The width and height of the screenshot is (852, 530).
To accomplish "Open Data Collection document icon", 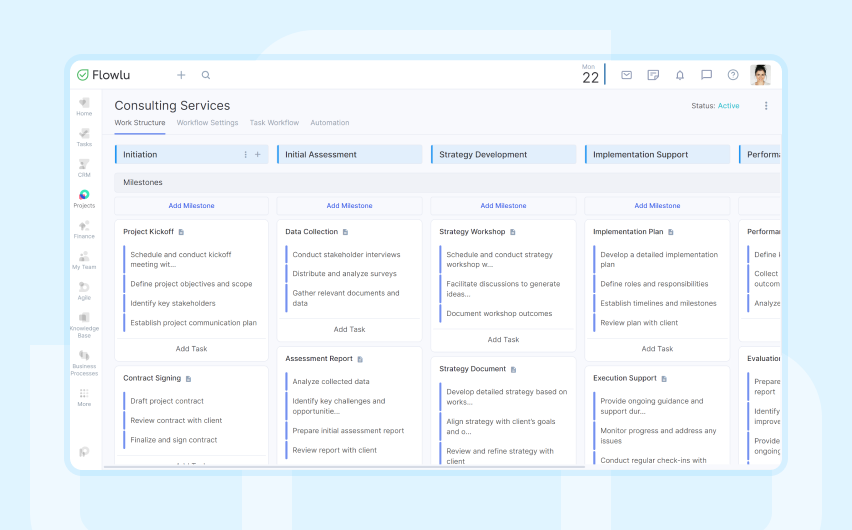I will coord(346,232).
